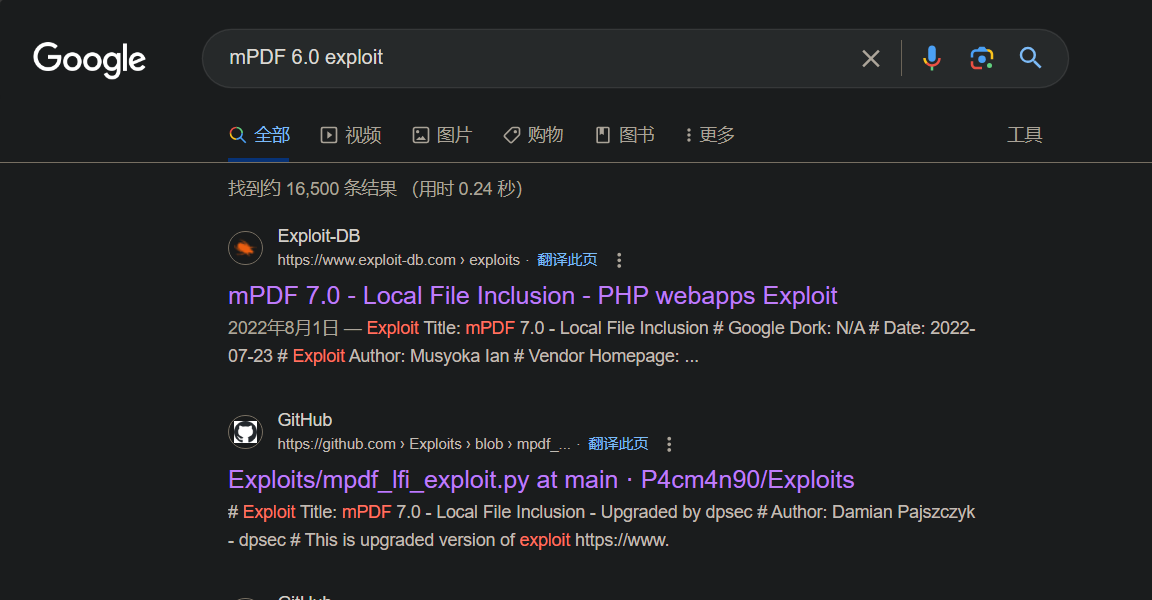Image resolution: width=1152 pixels, height=600 pixels.
Task: Click snippet text mentioning Damian Pajszczyk
Action: coord(601,526)
